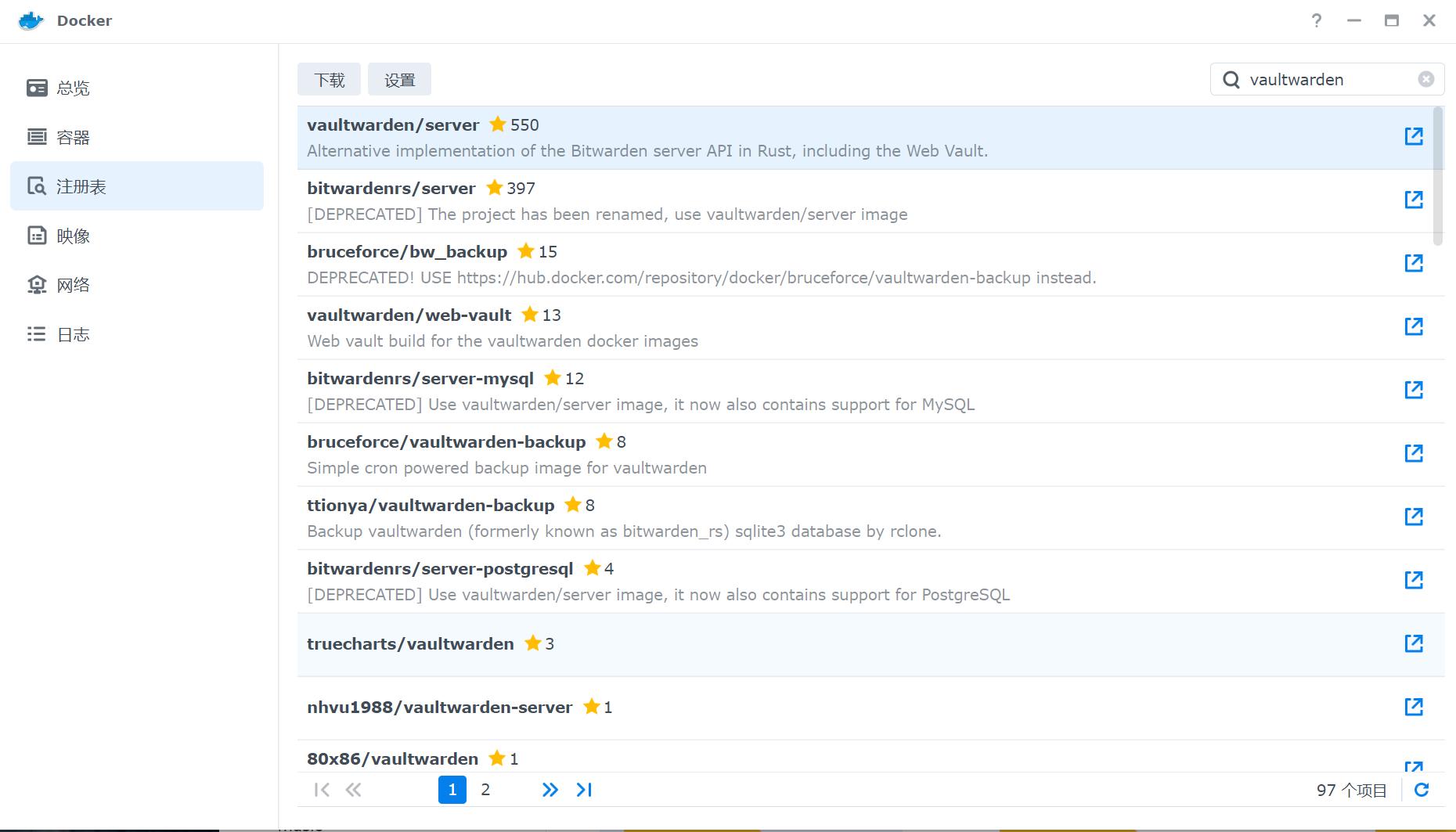This screenshot has width=1456, height=832.
Task: Select the bitwardenrs/server-postgresql image row
Action: point(871,582)
